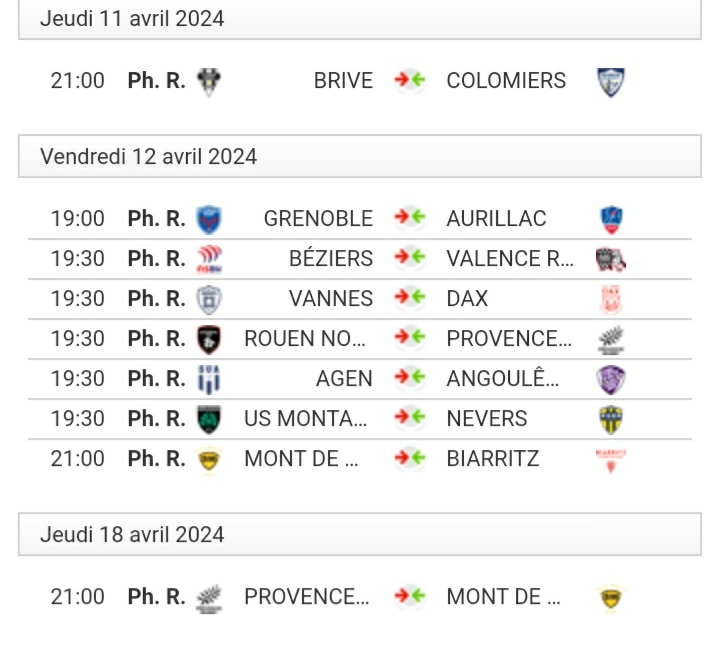Click arrows icon between Brive and Colomiers
The width and height of the screenshot is (720, 648).
pos(410,80)
